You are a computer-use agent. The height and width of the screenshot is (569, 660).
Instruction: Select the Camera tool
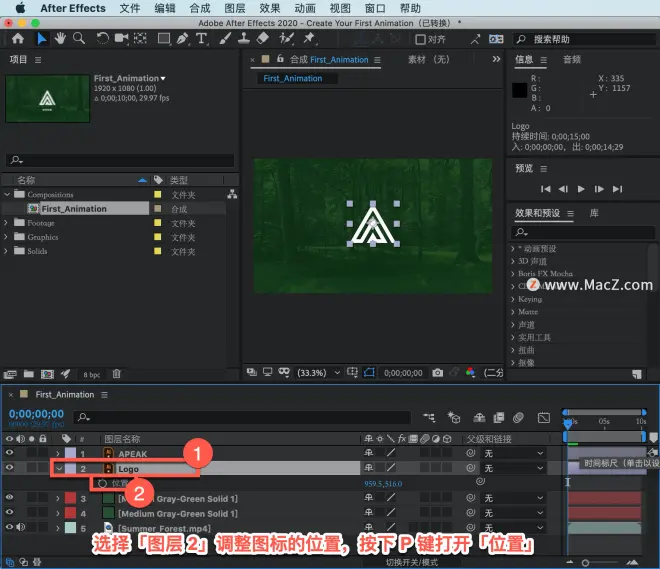pos(122,39)
